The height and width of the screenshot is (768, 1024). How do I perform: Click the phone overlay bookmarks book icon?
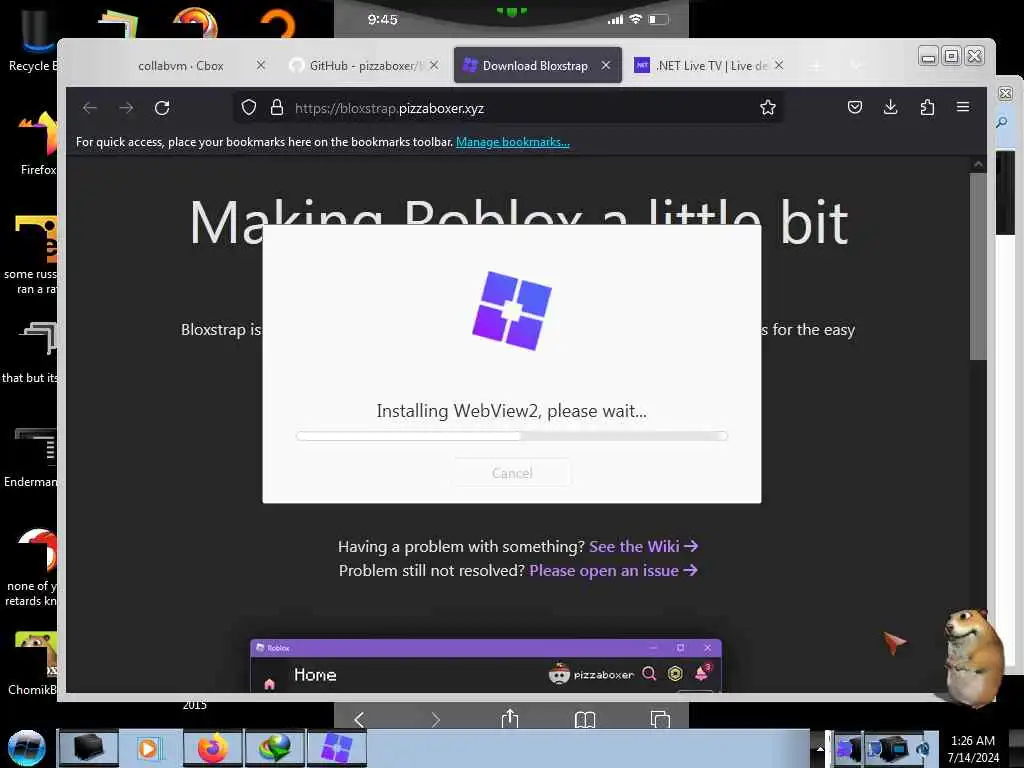[x=585, y=720]
